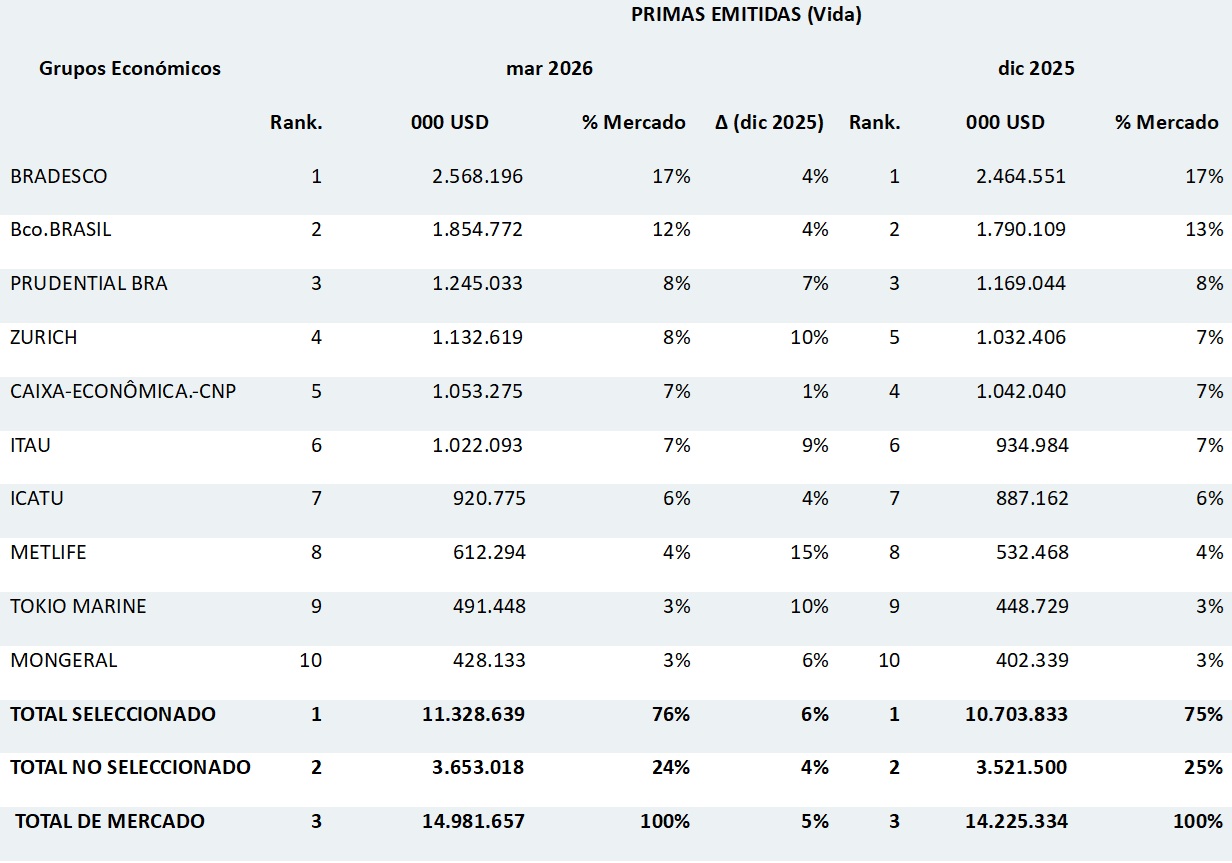Select the MONGERAL group name

[x=64, y=660]
